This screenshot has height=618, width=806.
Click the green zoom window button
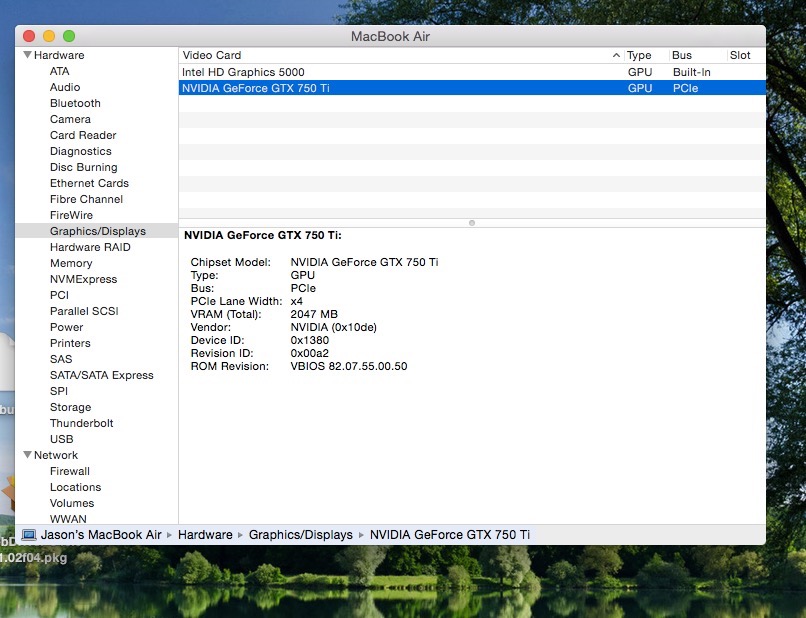69,36
